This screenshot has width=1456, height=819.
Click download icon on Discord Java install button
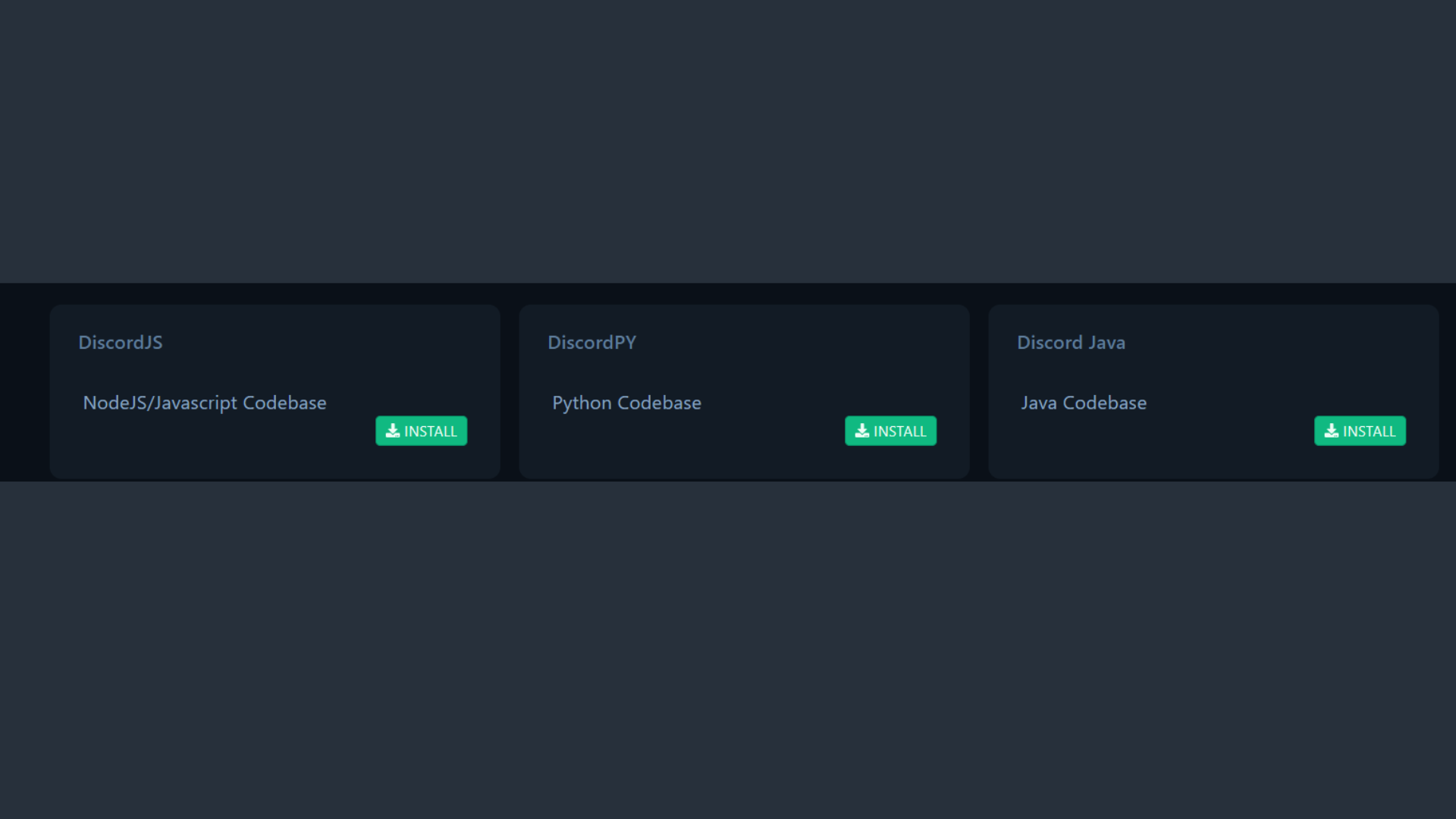pyautogui.click(x=1331, y=431)
